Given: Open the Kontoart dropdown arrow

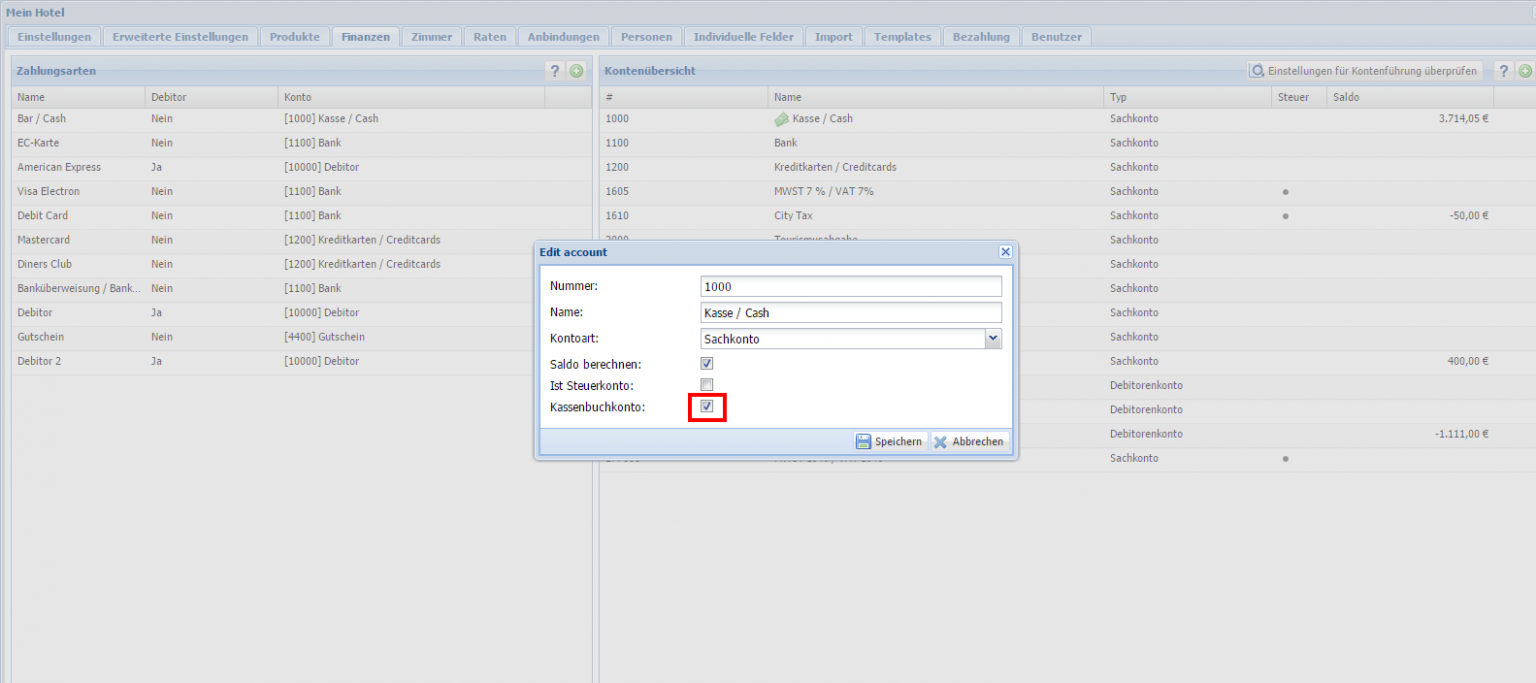Looking at the screenshot, I should point(993,339).
